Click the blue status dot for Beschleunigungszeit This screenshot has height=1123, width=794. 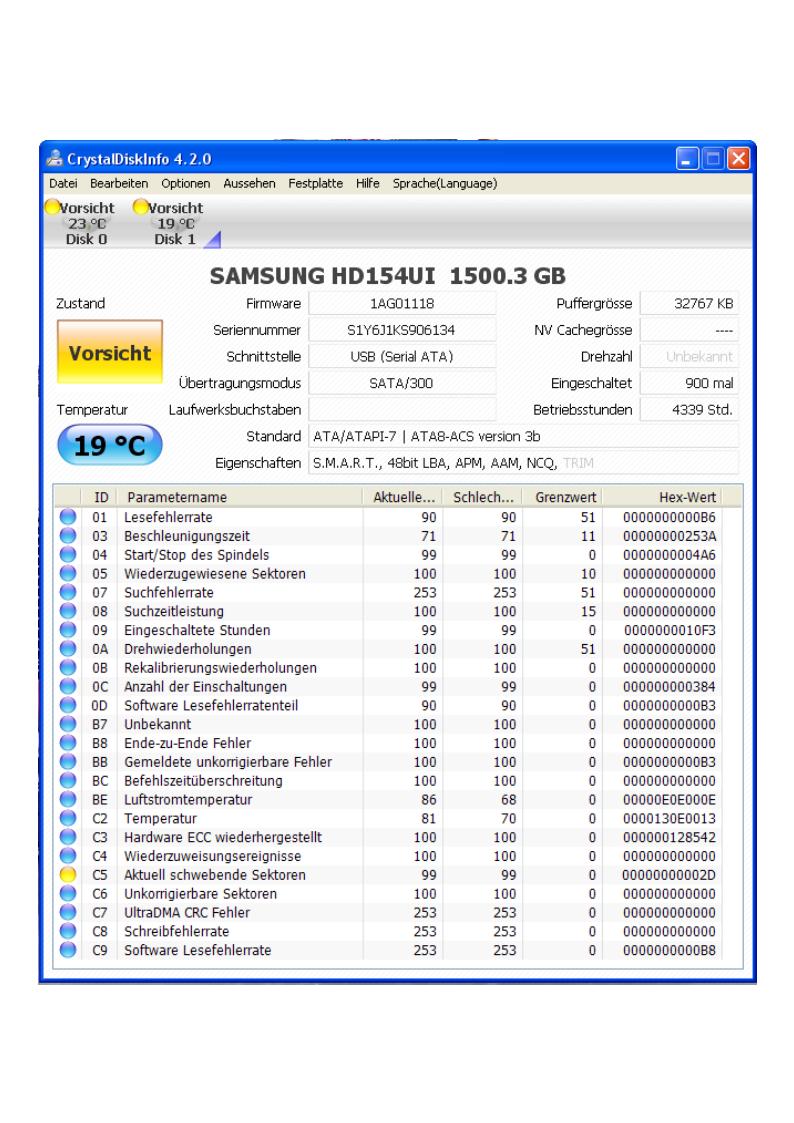[x=68, y=536]
